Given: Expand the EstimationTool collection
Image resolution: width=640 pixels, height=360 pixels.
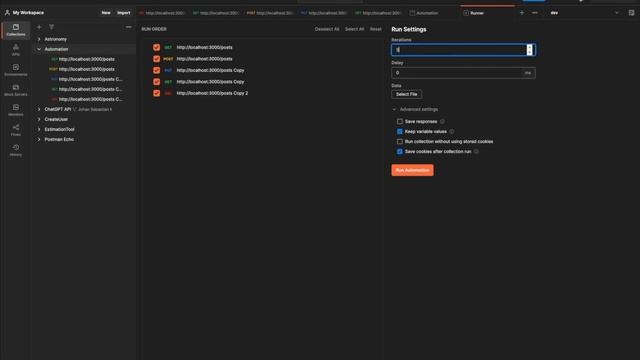Looking at the screenshot, I should click(39, 129).
